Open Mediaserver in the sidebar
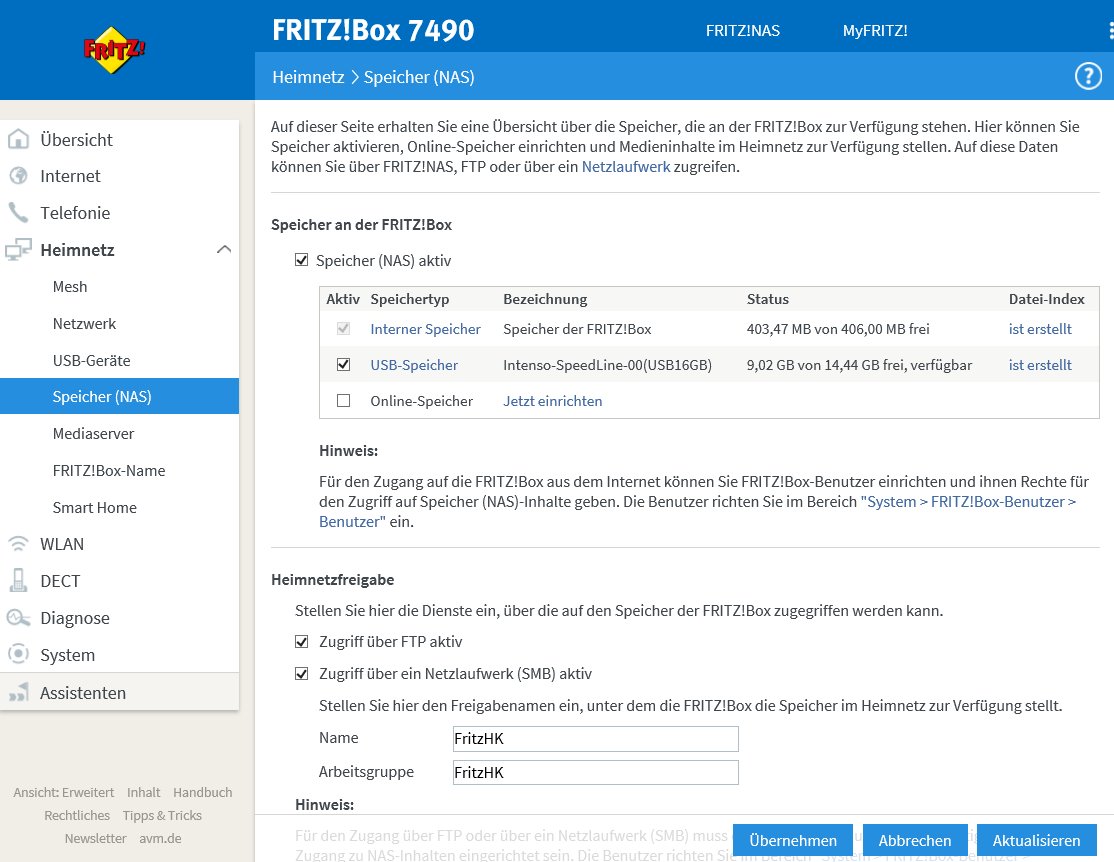Image resolution: width=1114 pixels, height=862 pixels. (x=93, y=433)
